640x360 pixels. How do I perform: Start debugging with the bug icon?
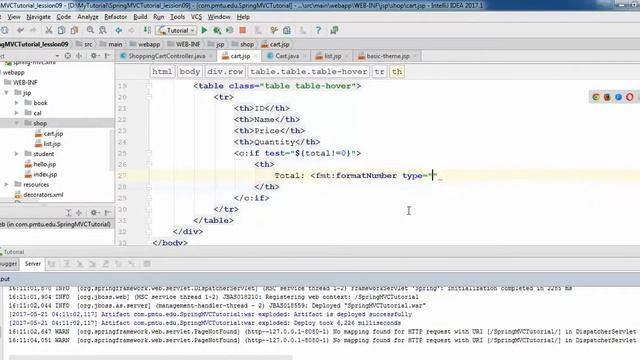217,30
